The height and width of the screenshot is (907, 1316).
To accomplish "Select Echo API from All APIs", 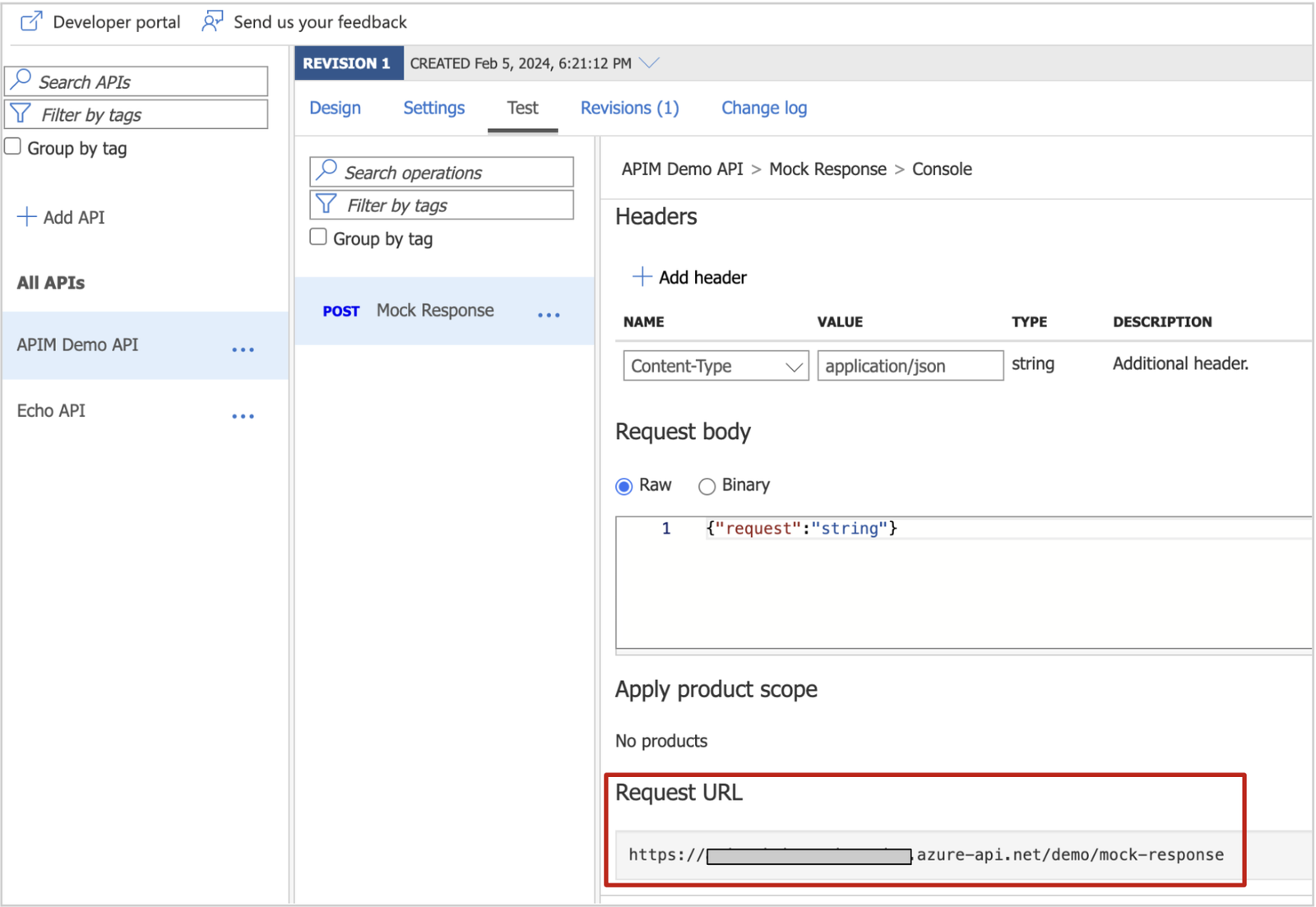I will [51, 410].
